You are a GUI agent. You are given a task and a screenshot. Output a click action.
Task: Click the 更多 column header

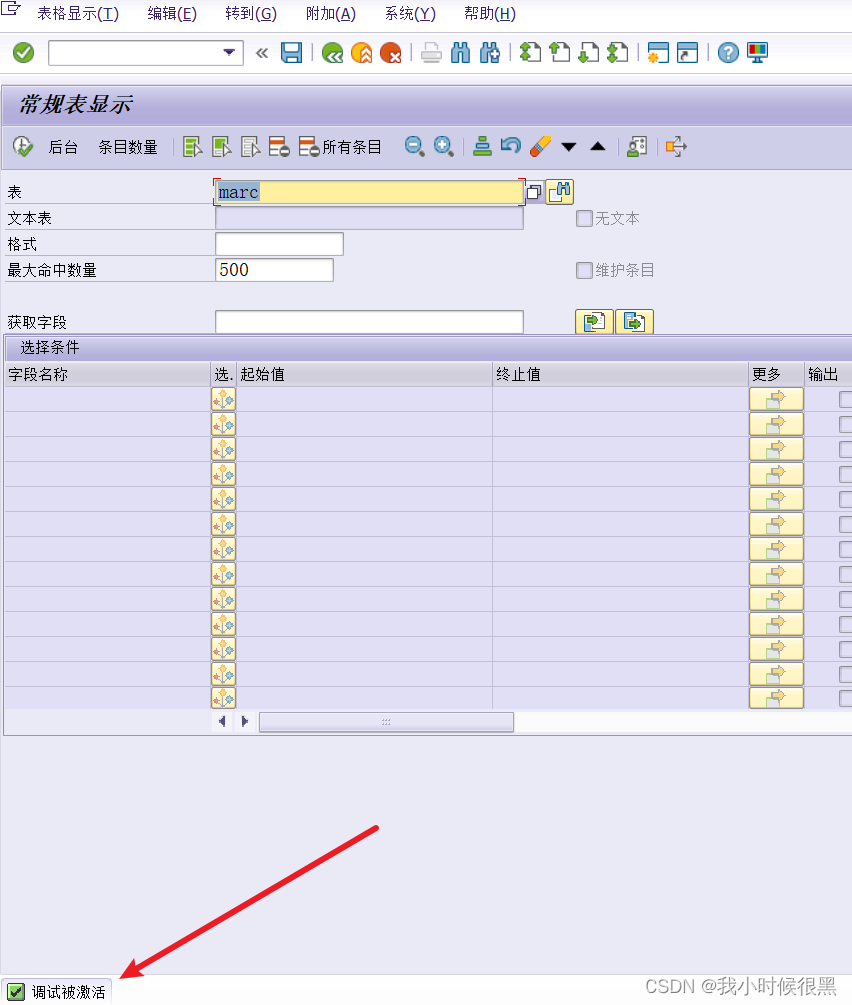click(x=776, y=374)
